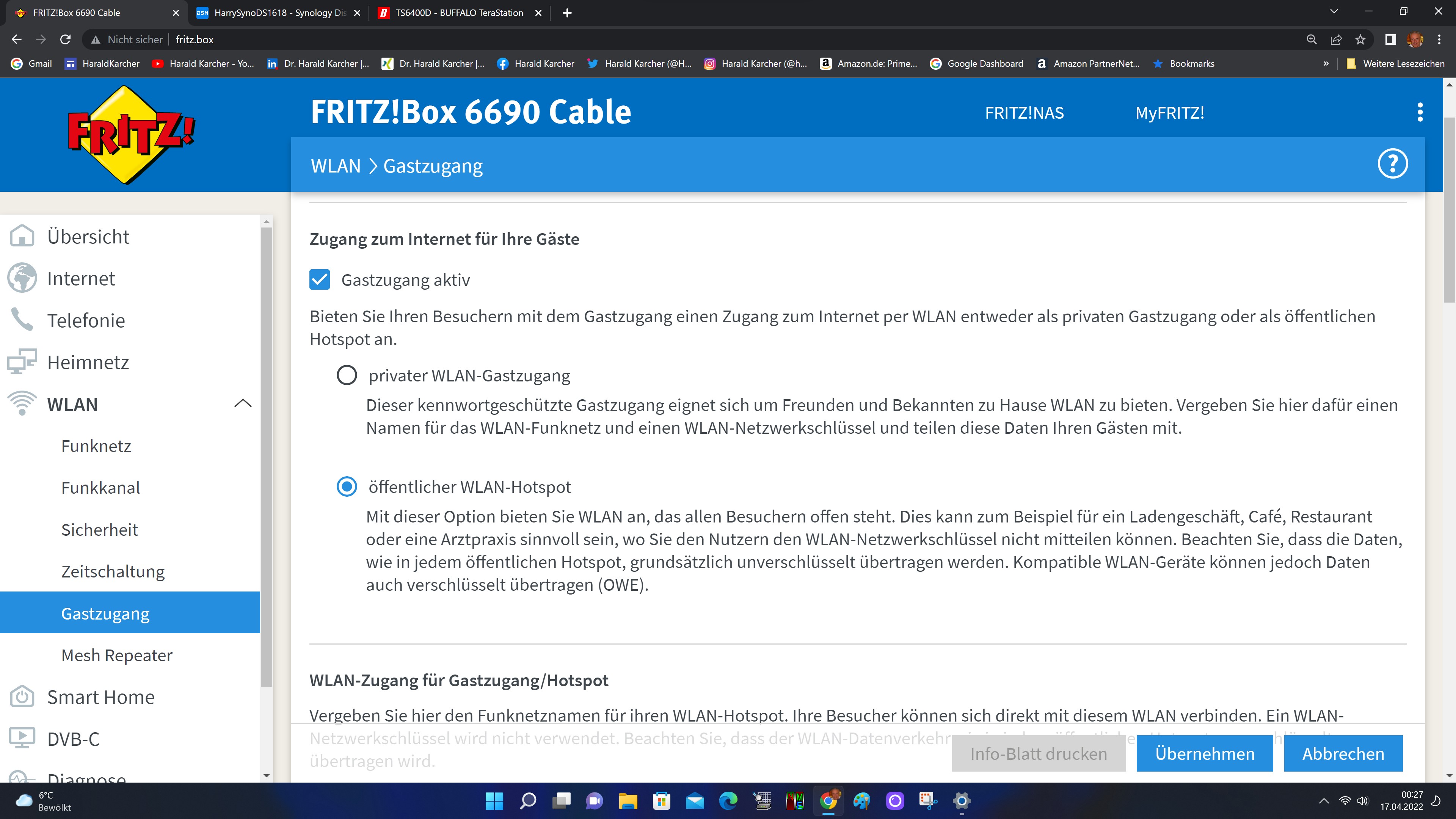Open the tab search dropdown arrow

[1334, 12]
